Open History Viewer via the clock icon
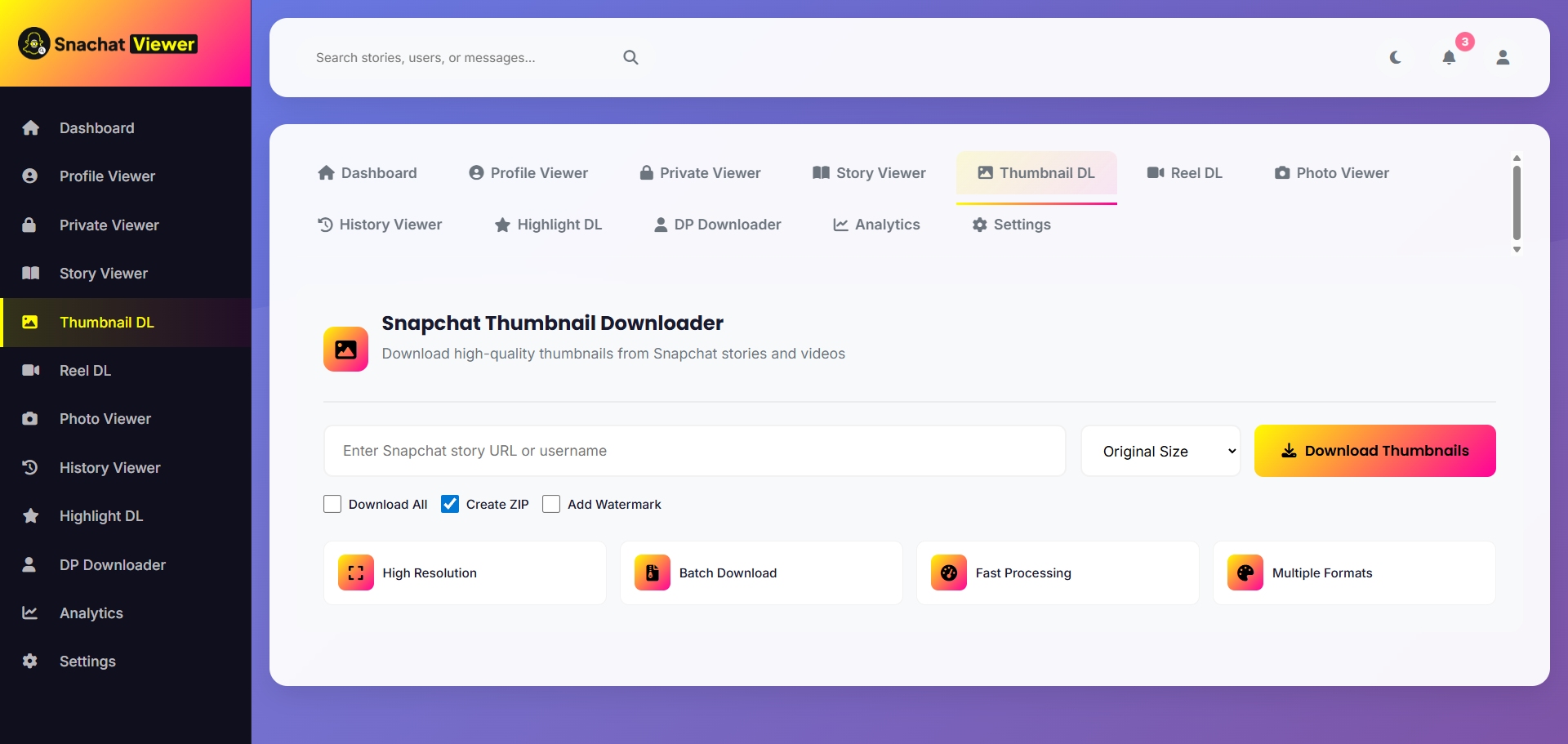The width and height of the screenshot is (1568, 744). pyautogui.click(x=29, y=467)
